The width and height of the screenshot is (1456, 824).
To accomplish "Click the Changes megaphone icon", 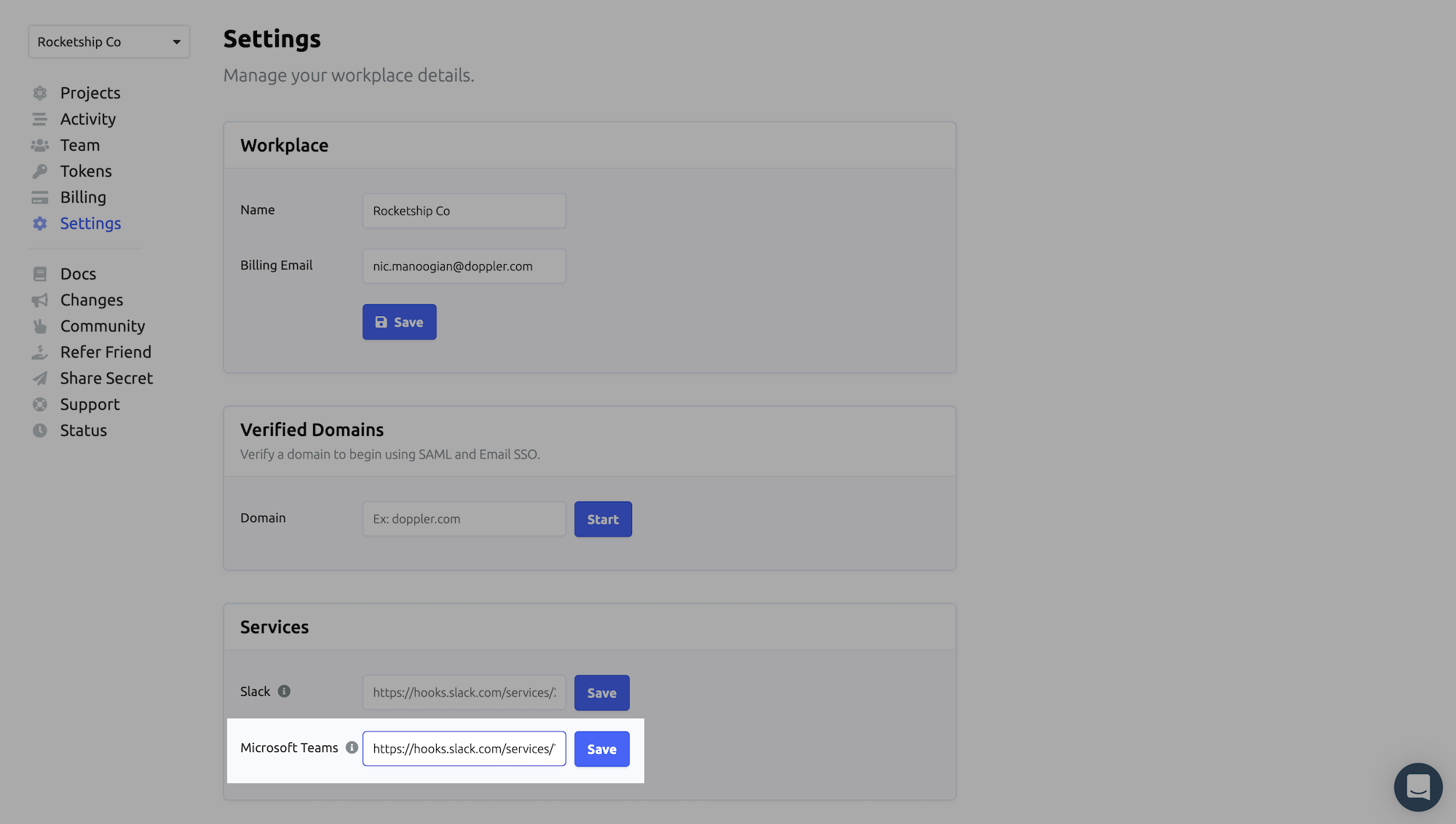I will pyautogui.click(x=40, y=301).
